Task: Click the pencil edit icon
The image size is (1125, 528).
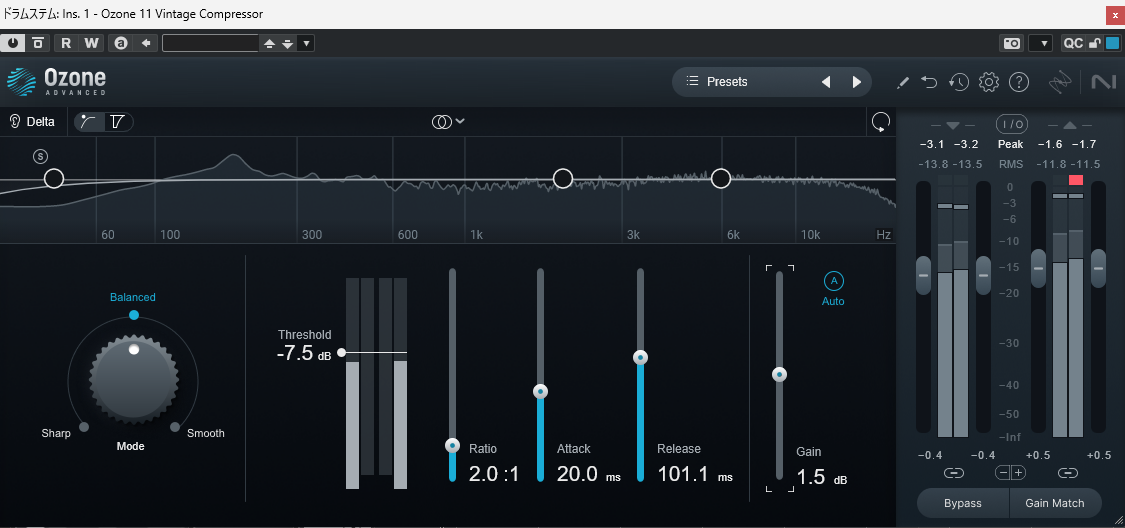Action: tap(903, 82)
